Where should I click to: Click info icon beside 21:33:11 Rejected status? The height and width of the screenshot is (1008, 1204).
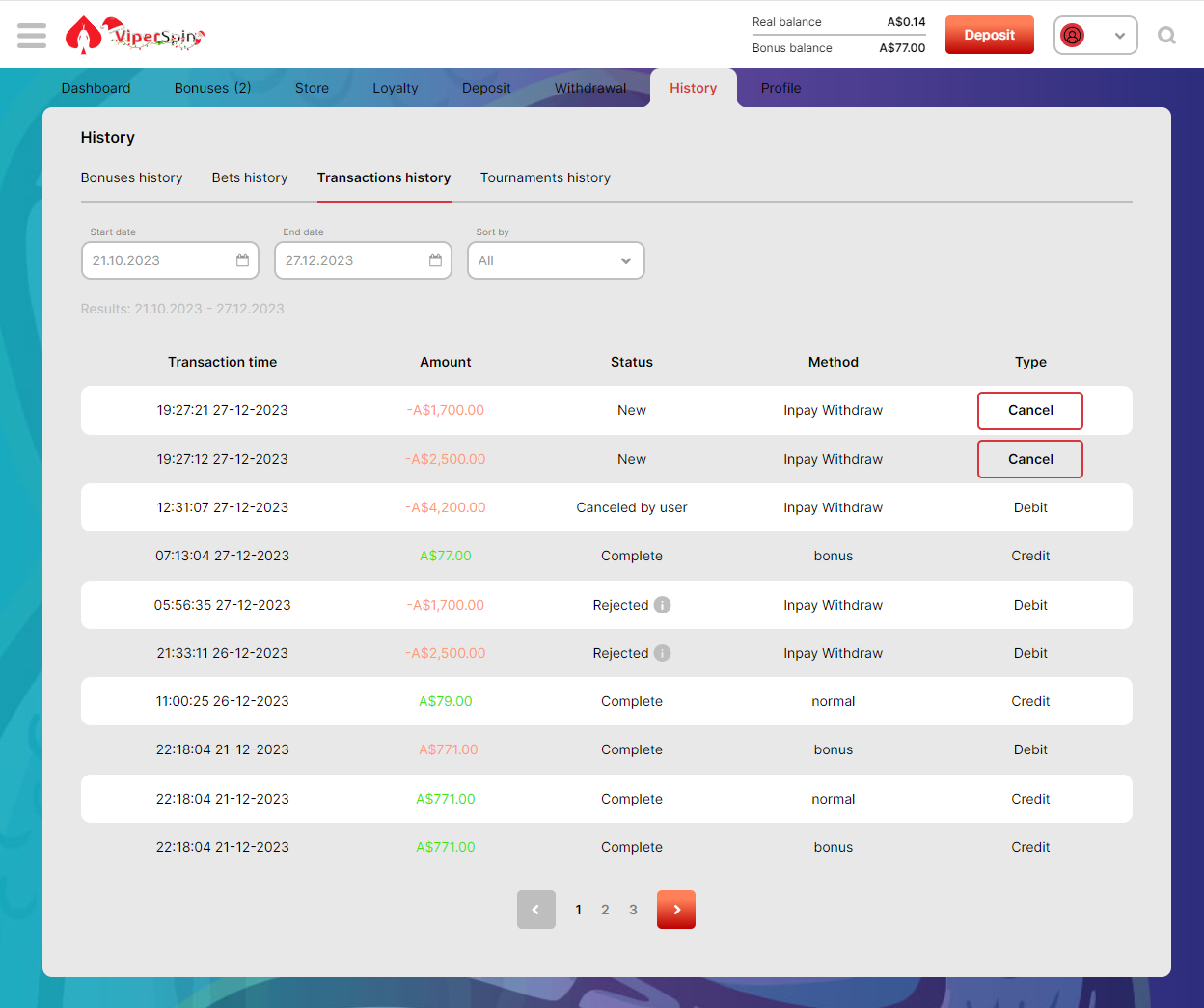click(662, 653)
